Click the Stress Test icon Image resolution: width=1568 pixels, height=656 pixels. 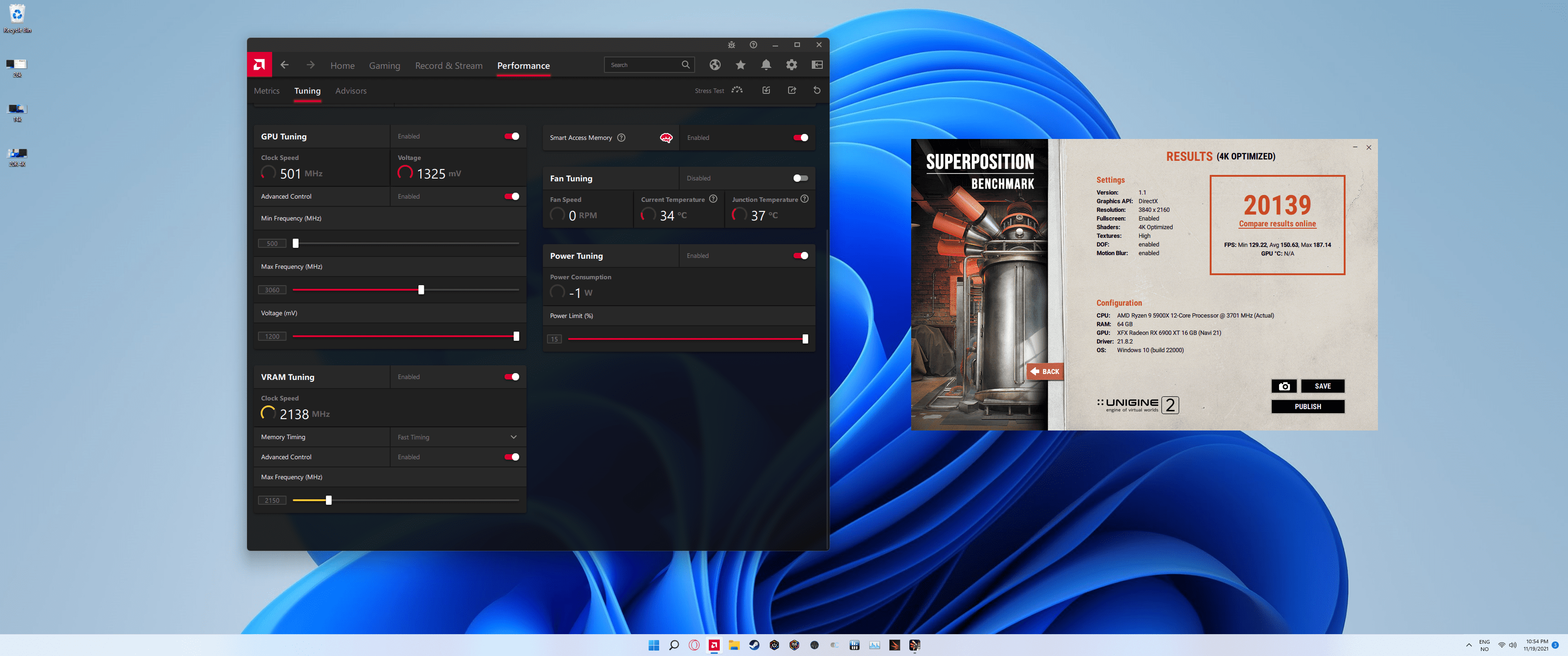click(x=737, y=90)
